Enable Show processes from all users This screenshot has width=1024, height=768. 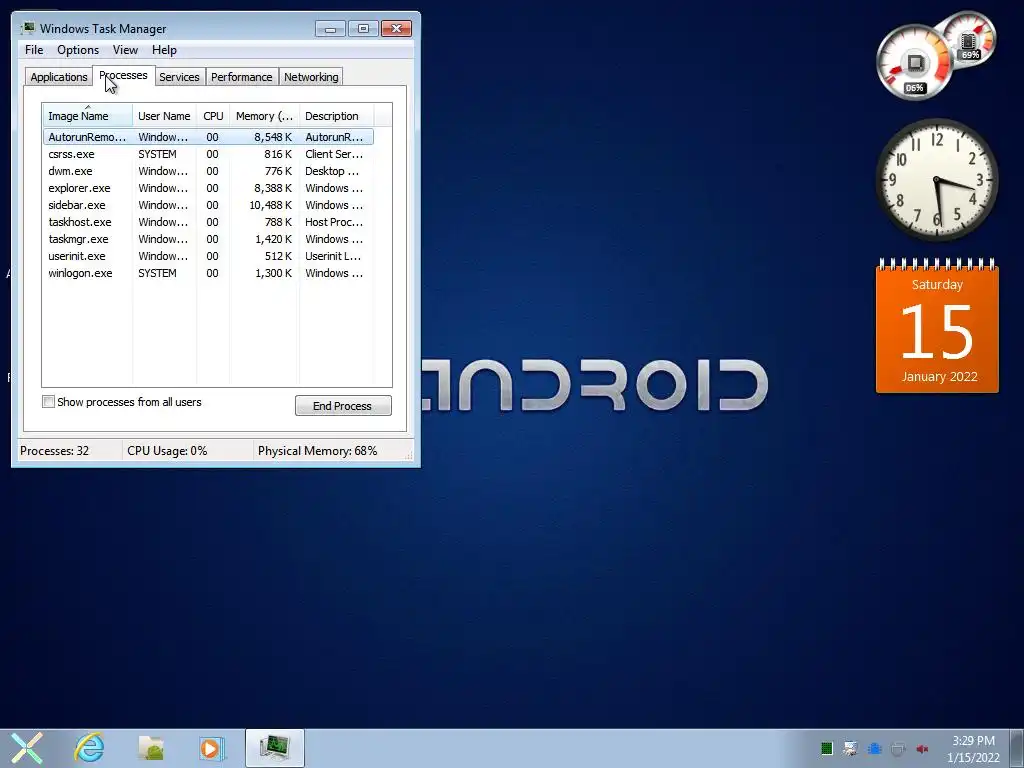coord(48,402)
